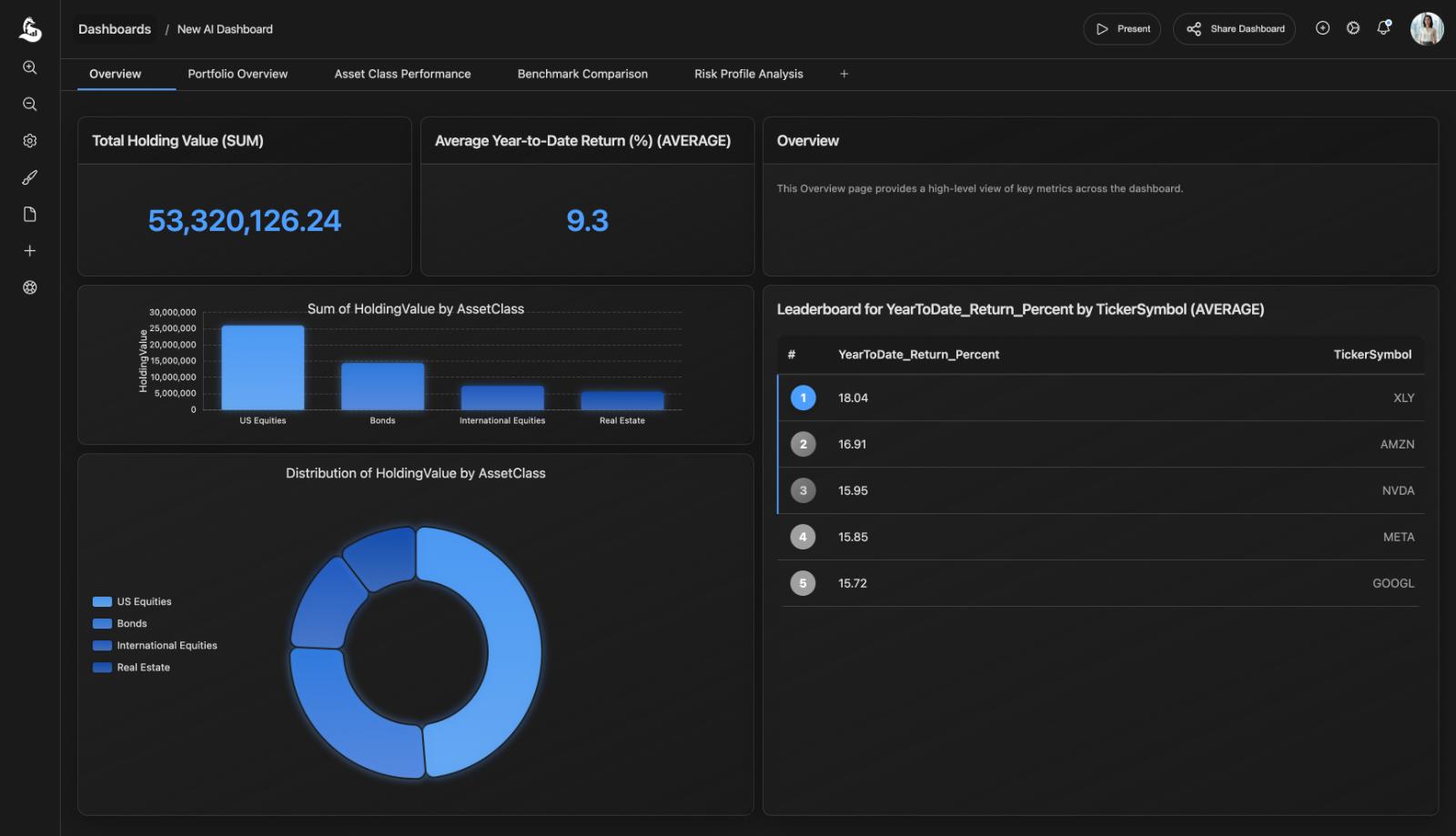1456x836 pixels.
Task: Open sidebar settings gear icon
Action: [x=30, y=140]
